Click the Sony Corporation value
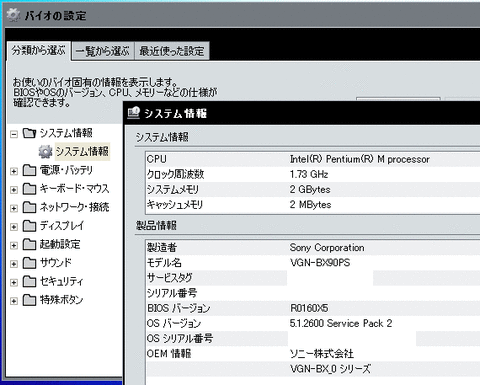The height and width of the screenshot is (385, 480). pos(327,248)
